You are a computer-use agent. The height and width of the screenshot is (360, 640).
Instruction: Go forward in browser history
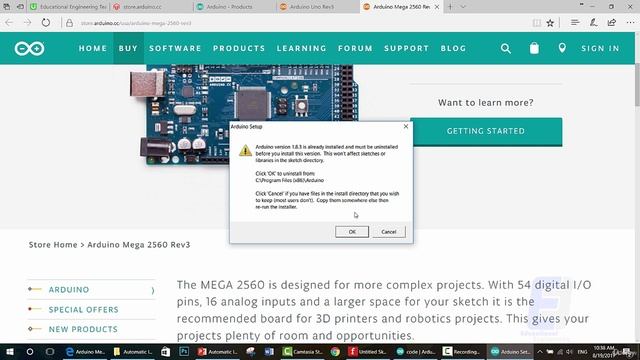(27, 23)
